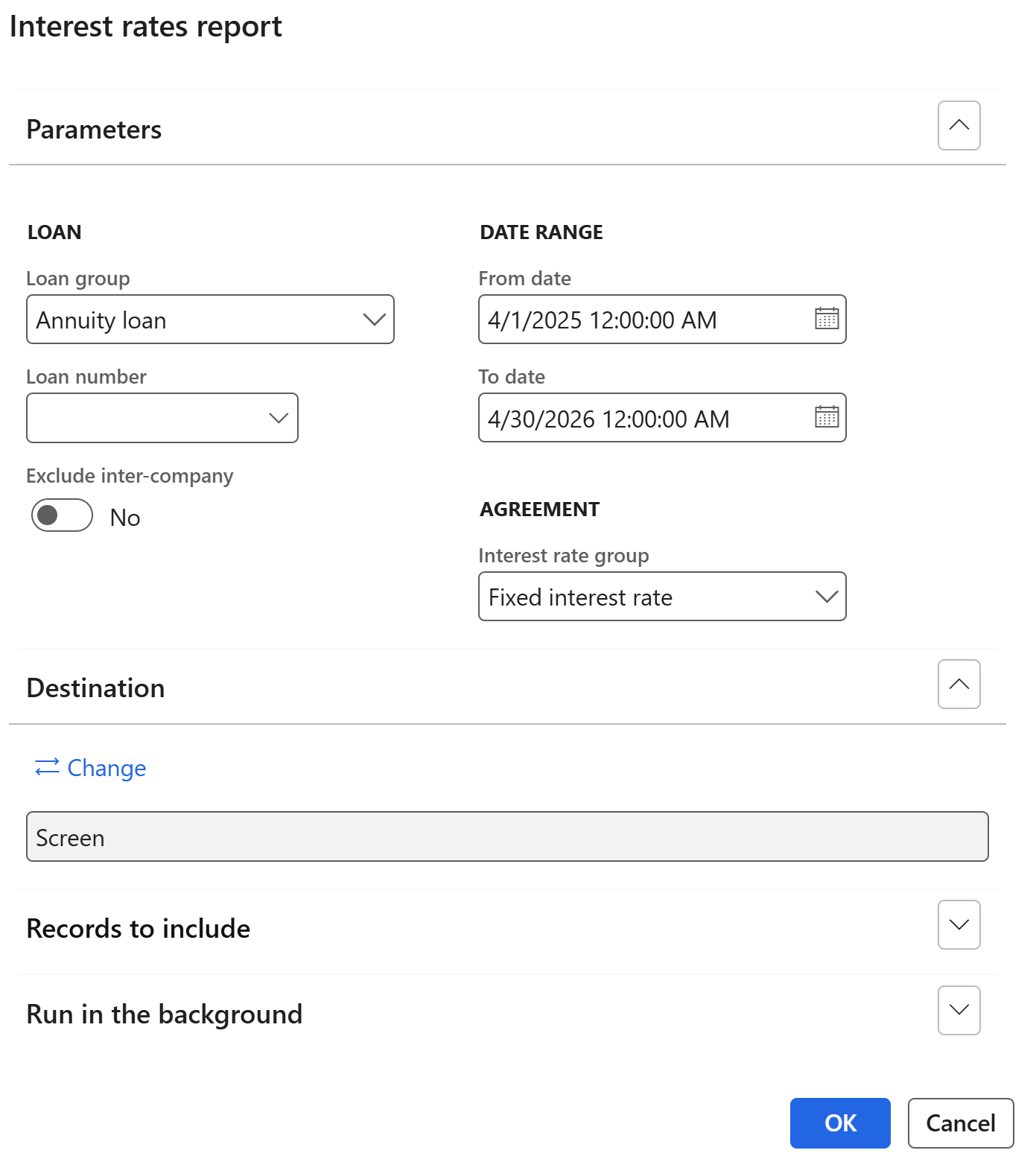The image size is (1036, 1156).
Task: Open the From date calendar picker
Action: pos(826,319)
